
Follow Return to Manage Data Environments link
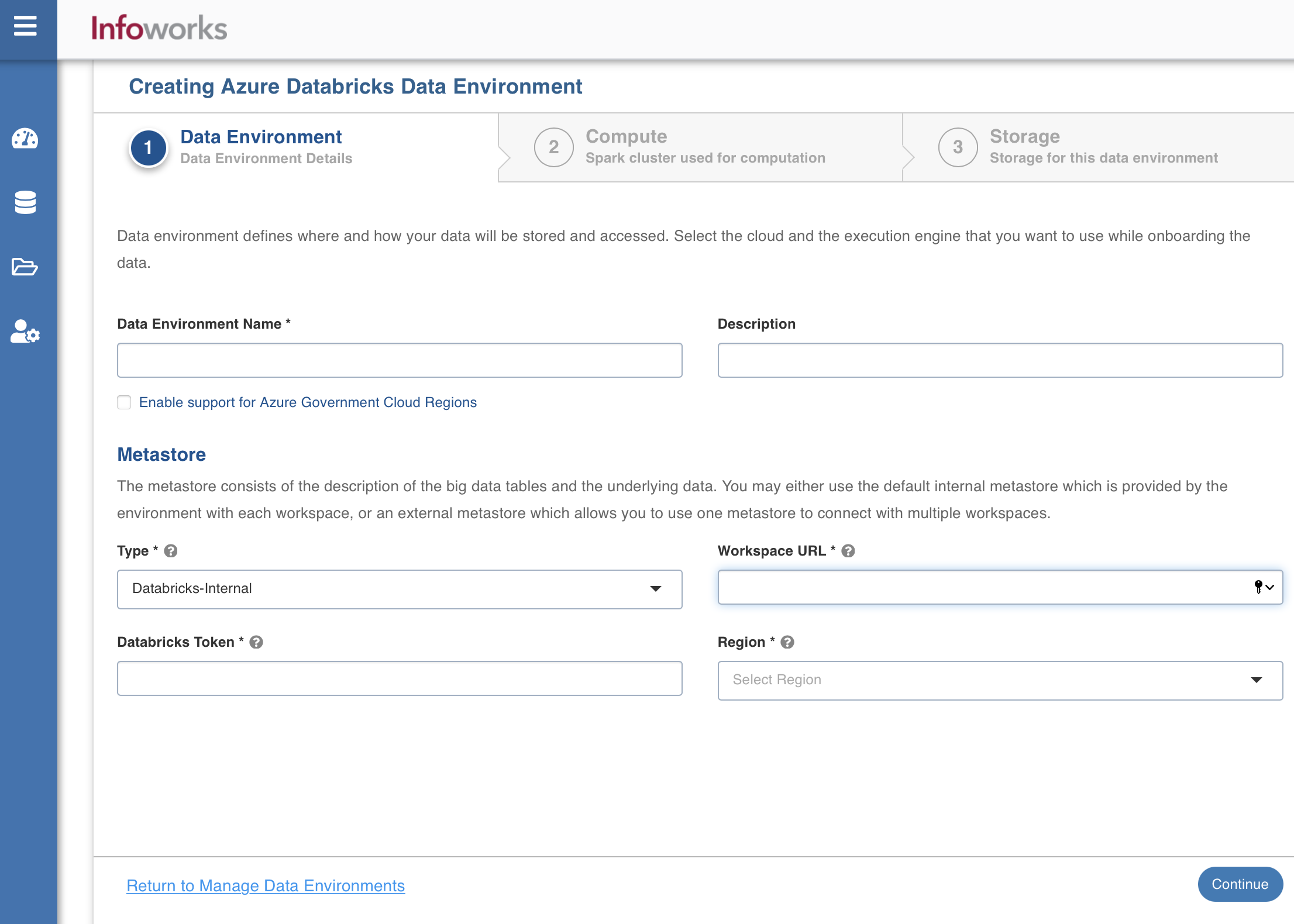click(266, 886)
